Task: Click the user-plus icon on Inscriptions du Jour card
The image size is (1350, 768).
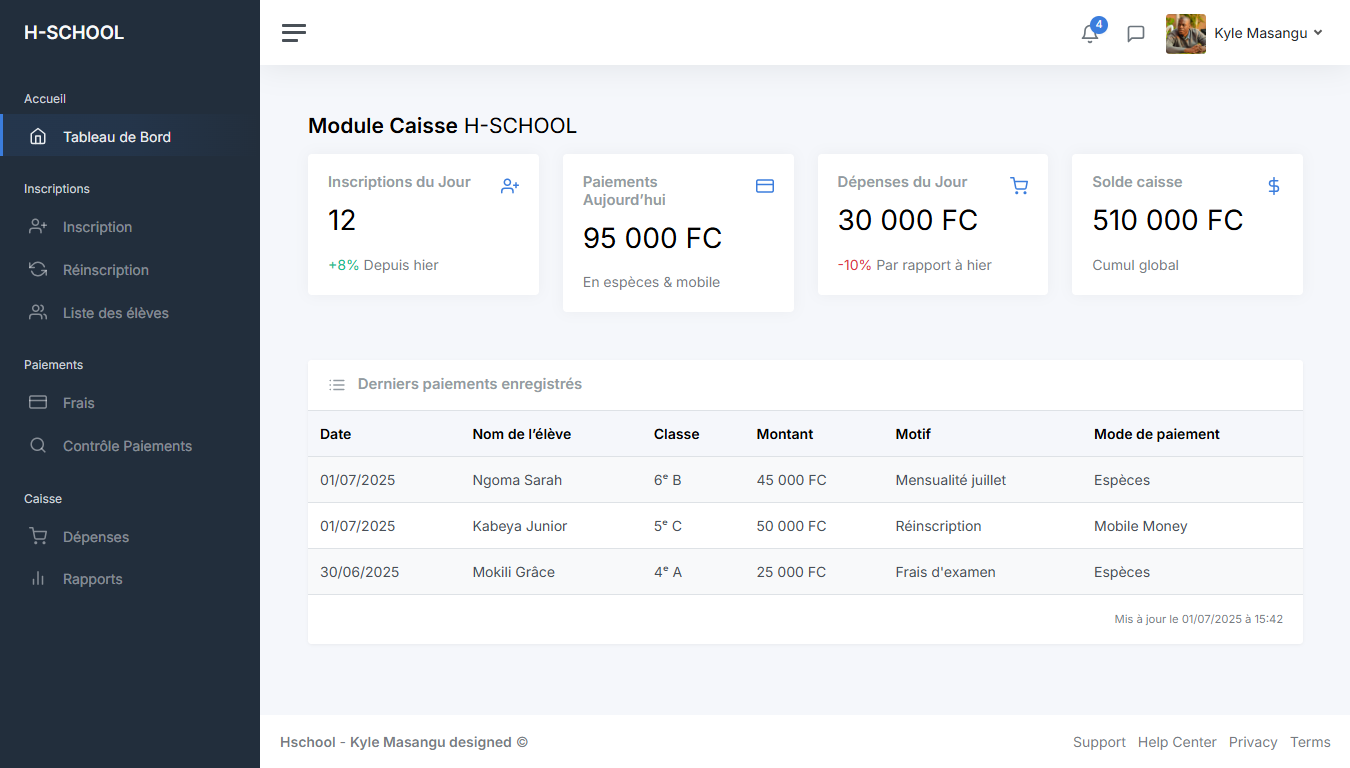Action: [510, 186]
